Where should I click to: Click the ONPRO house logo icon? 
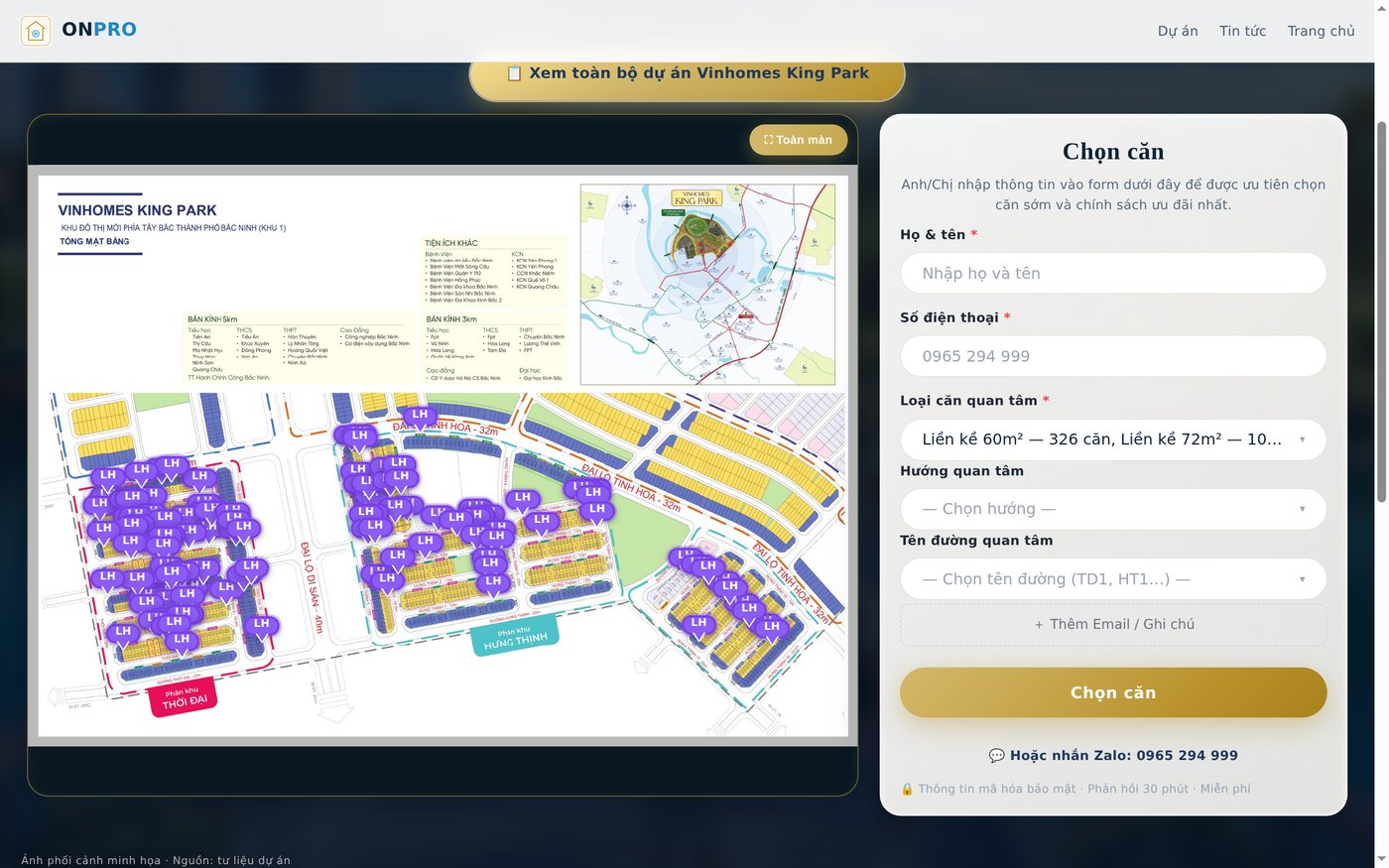pos(36,31)
